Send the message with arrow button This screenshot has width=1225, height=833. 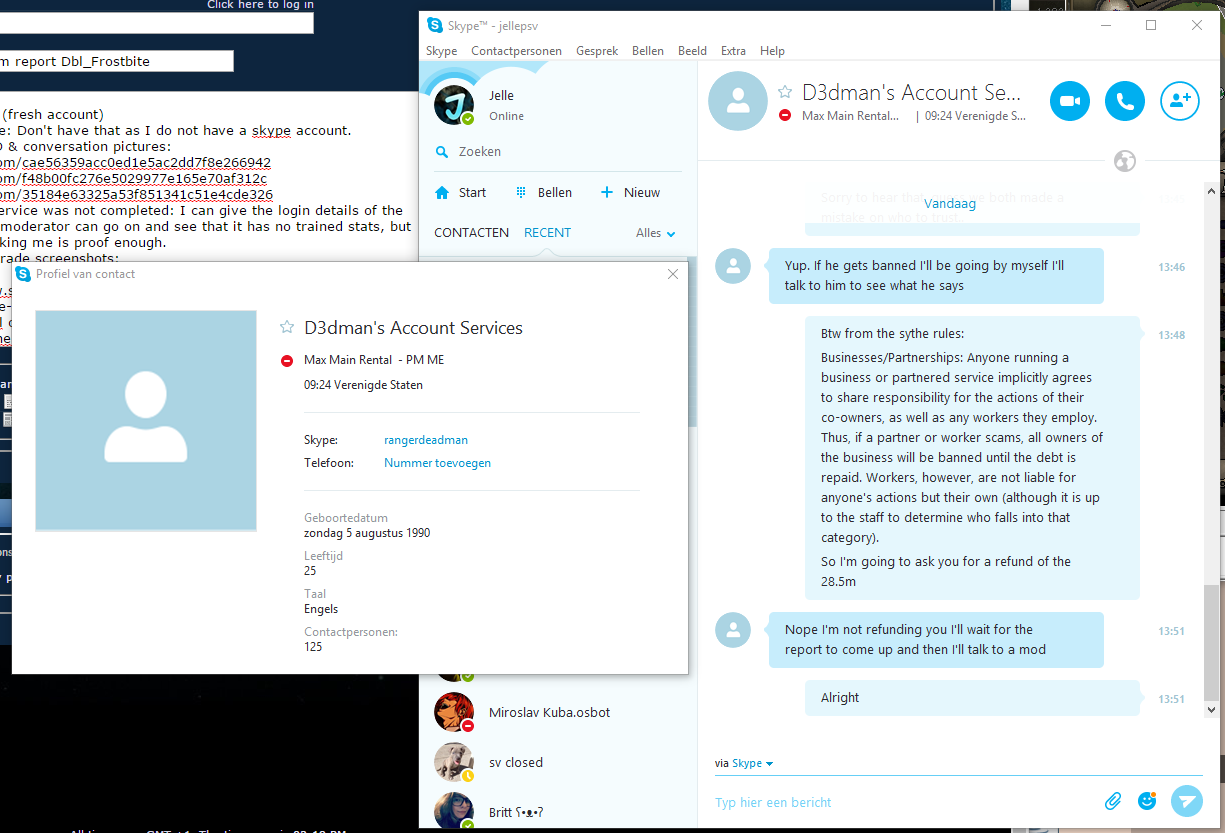click(x=1187, y=801)
